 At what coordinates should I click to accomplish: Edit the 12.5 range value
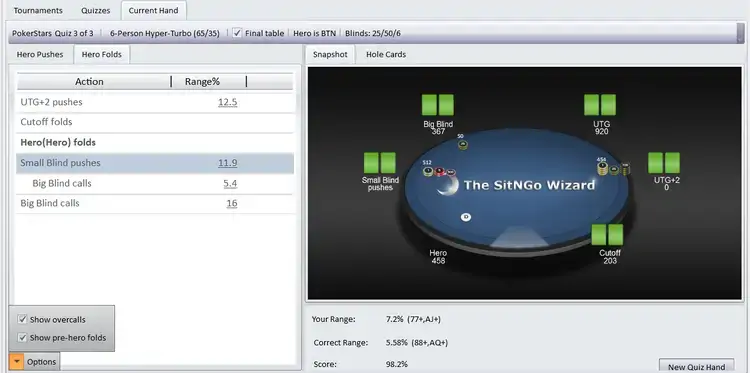tap(228, 102)
